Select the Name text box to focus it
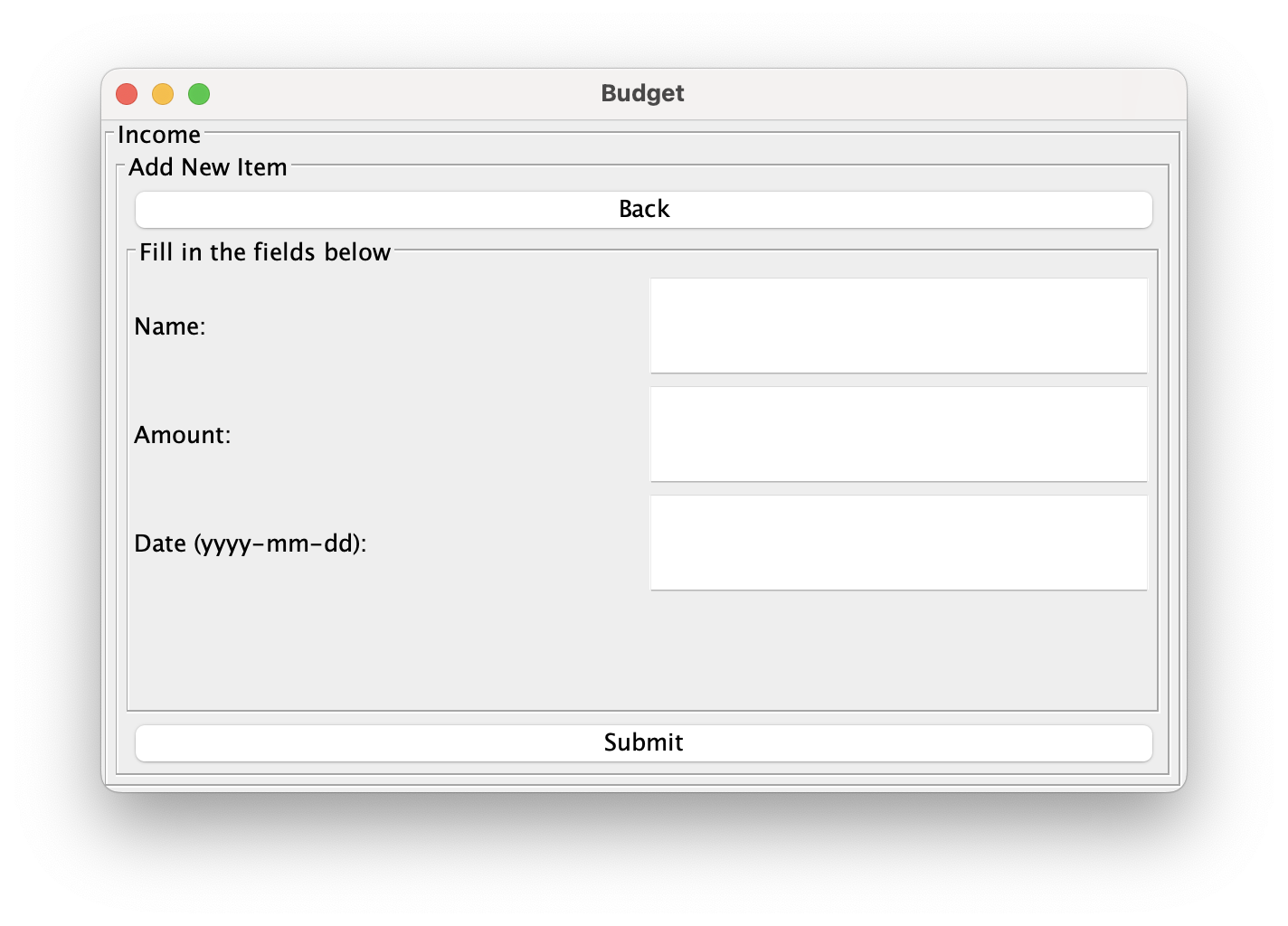Viewport: 1288px width, 926px height. coord(898,326)
